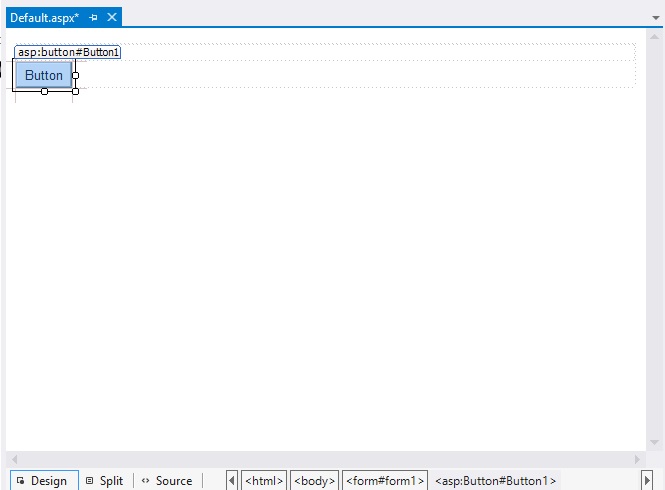
Task: Select the <body> tag breadcrumb
Action: [314, 481]
